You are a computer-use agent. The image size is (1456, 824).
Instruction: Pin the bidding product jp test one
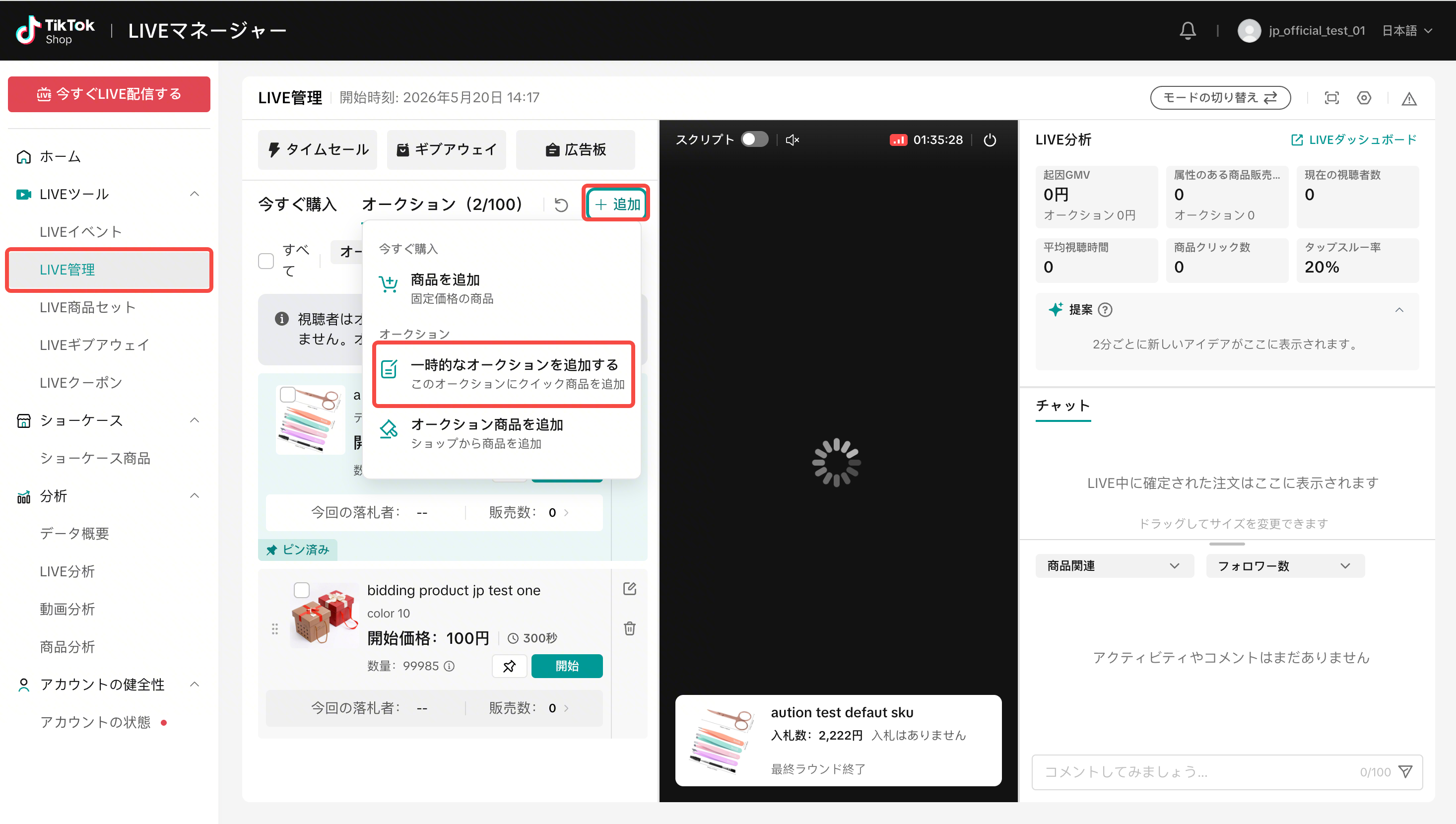tap(509, 666)
